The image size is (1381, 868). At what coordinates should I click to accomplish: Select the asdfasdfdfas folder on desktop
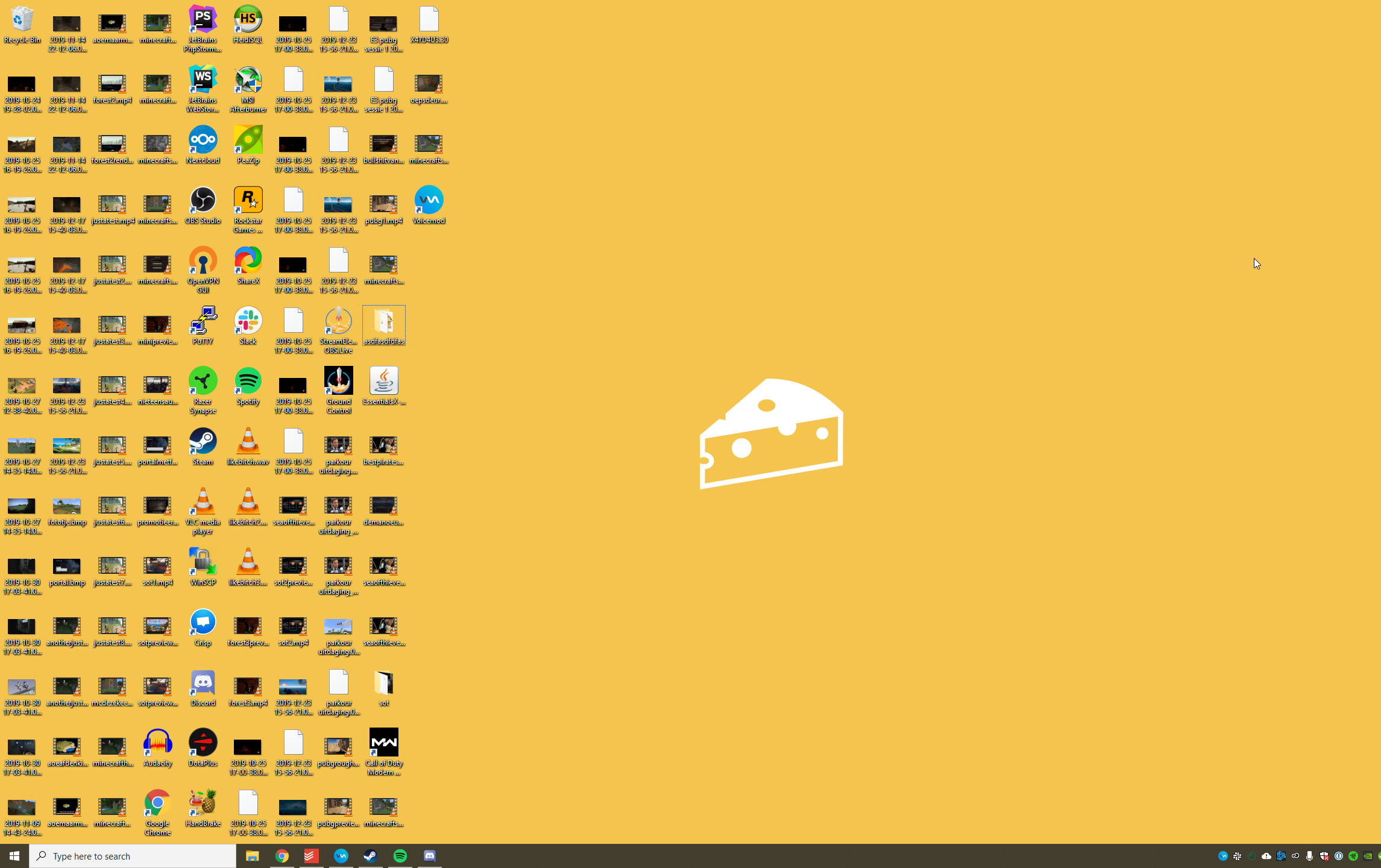click(x=383, y=323)
